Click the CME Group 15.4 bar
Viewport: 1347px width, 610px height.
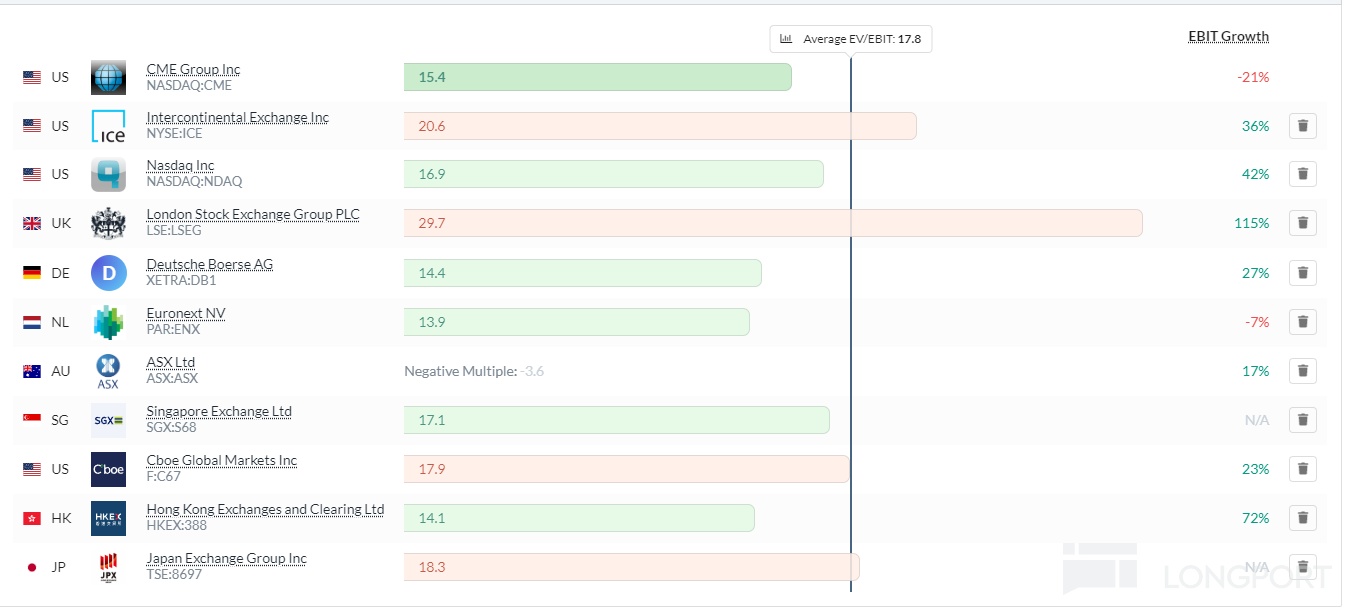tap(597, 77)
